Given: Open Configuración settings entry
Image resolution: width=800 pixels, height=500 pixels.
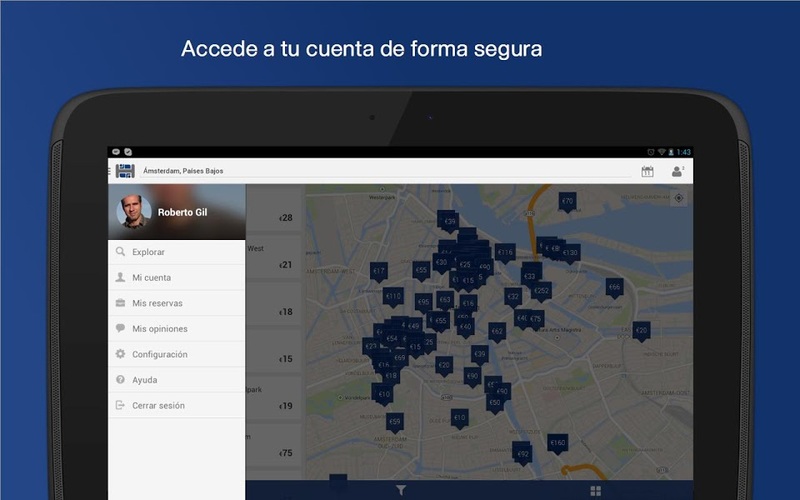Looking at the screenshot, I should [x=177, y=354].
